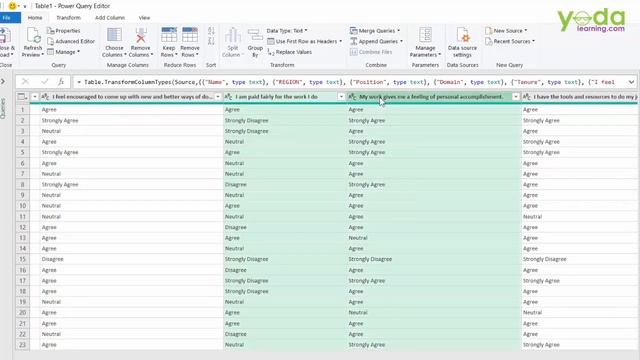This screenshot has height=360, width=640.
Task: Open the File tab
Action: coord(7,18)
